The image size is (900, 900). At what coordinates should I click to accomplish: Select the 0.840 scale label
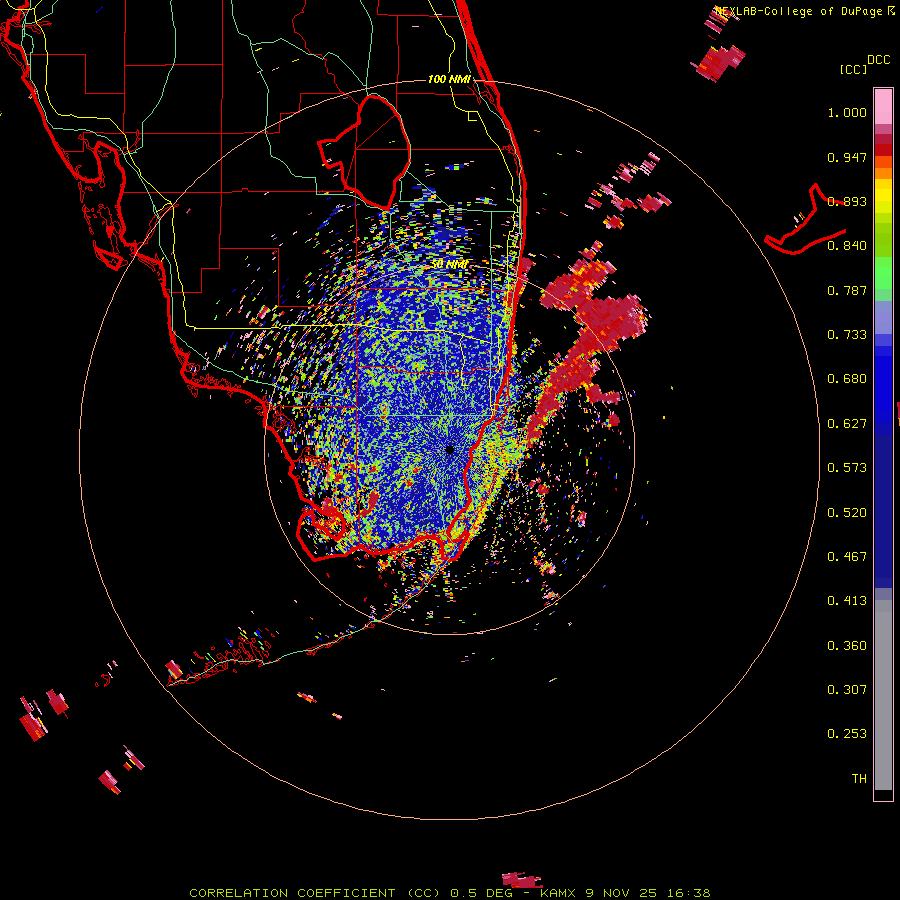(847, 246)
